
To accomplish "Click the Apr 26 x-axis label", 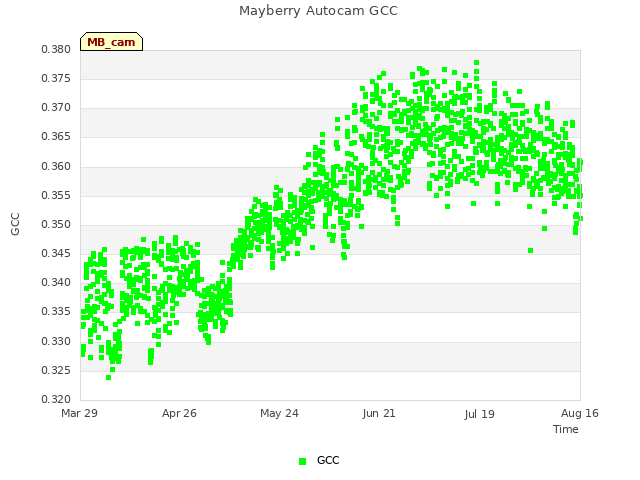I will click(179, 413).
